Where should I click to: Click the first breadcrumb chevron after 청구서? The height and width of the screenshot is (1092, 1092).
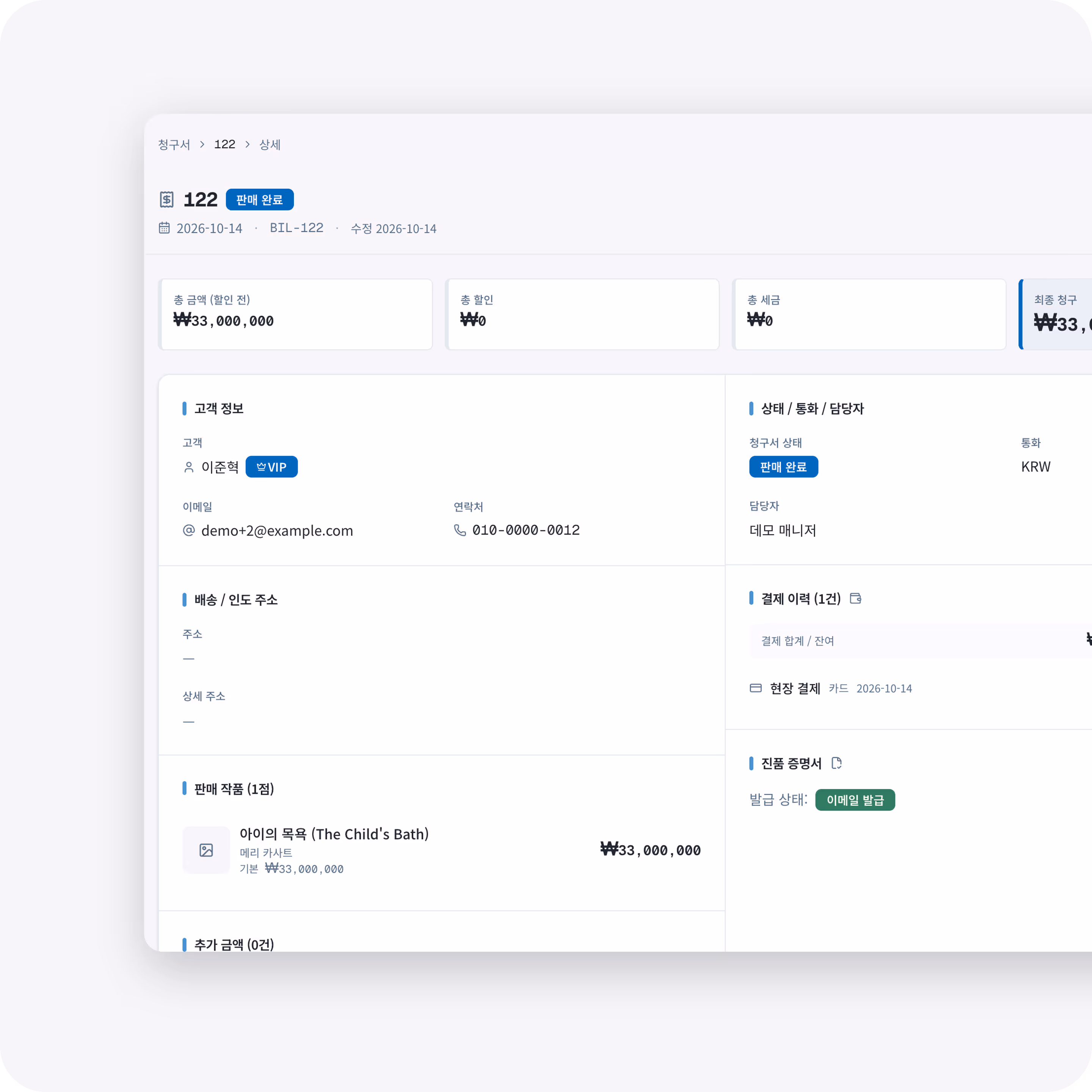[x=202, y=145]
